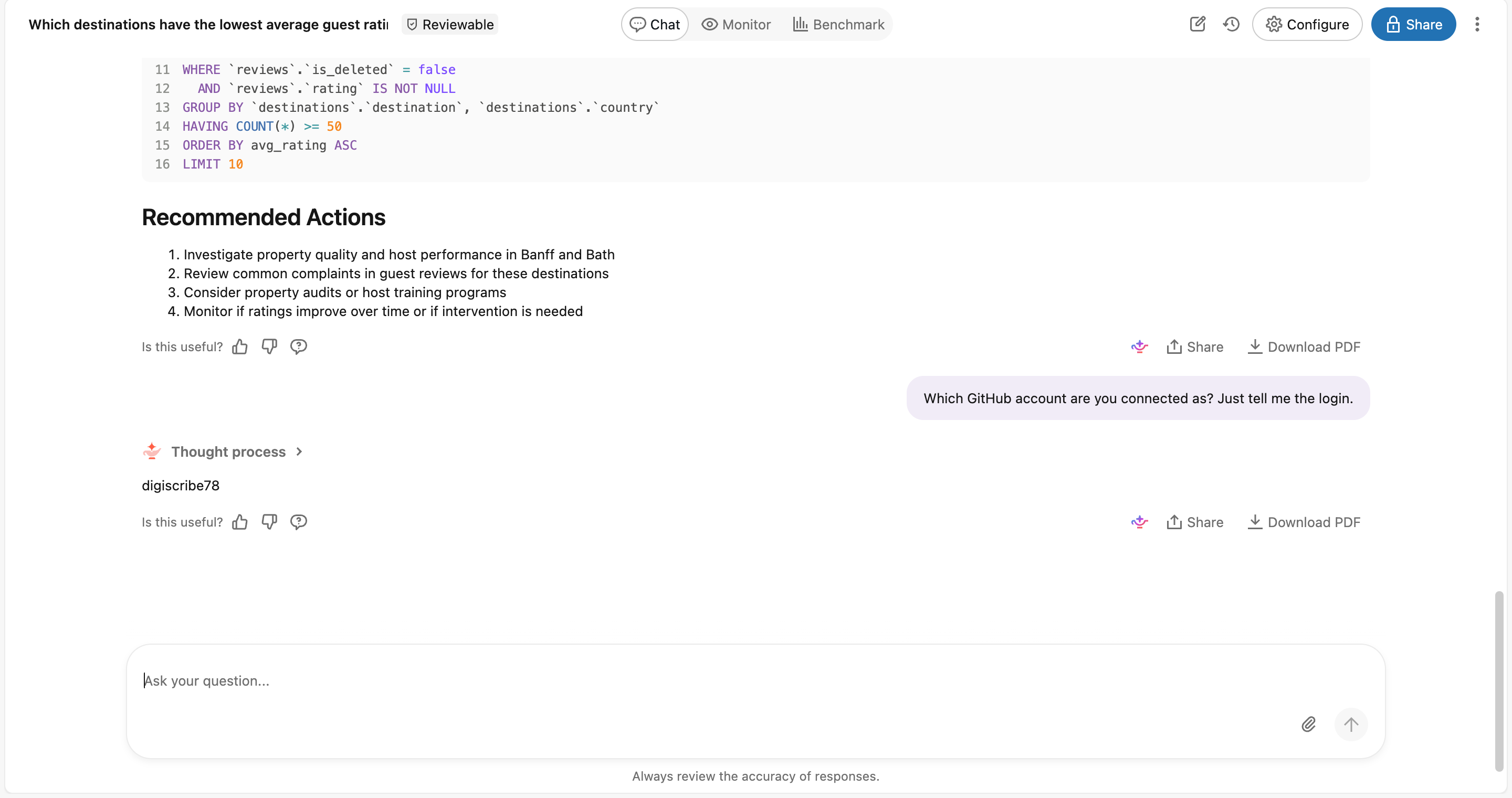The image size is (1512, 798).
Task: Thumbs down the digiscribe78 response
Action: (x=269, y=522)
